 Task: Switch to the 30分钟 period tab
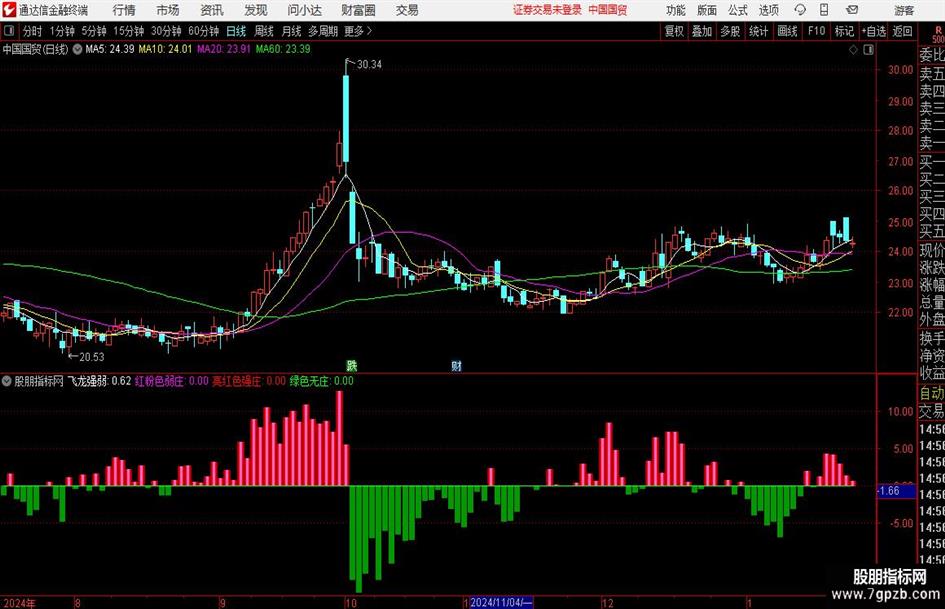(x=166, y=31)
